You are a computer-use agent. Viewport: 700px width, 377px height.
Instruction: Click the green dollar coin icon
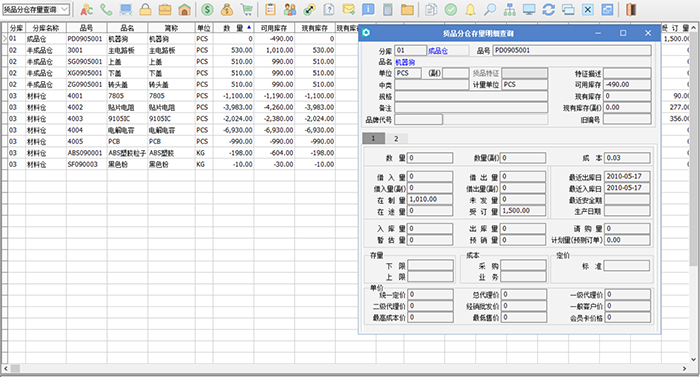207,9
